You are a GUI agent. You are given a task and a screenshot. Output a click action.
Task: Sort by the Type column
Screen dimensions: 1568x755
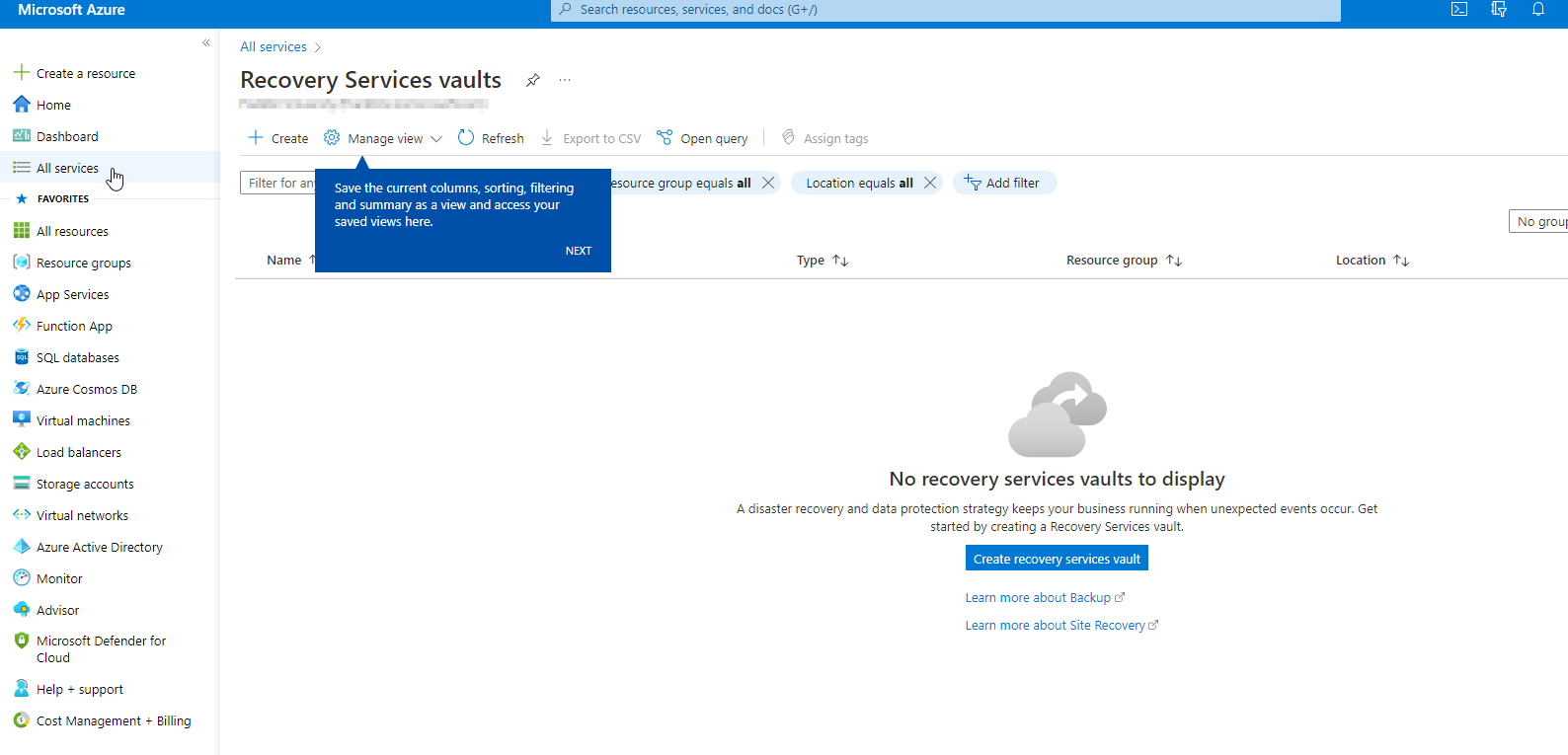tap(823, 261)
